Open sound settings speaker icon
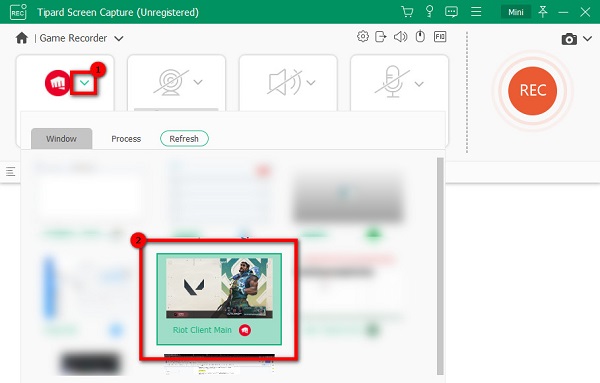The width and height of the screenshot is (600, 383). pyautogui.click(x=400, y=37)
